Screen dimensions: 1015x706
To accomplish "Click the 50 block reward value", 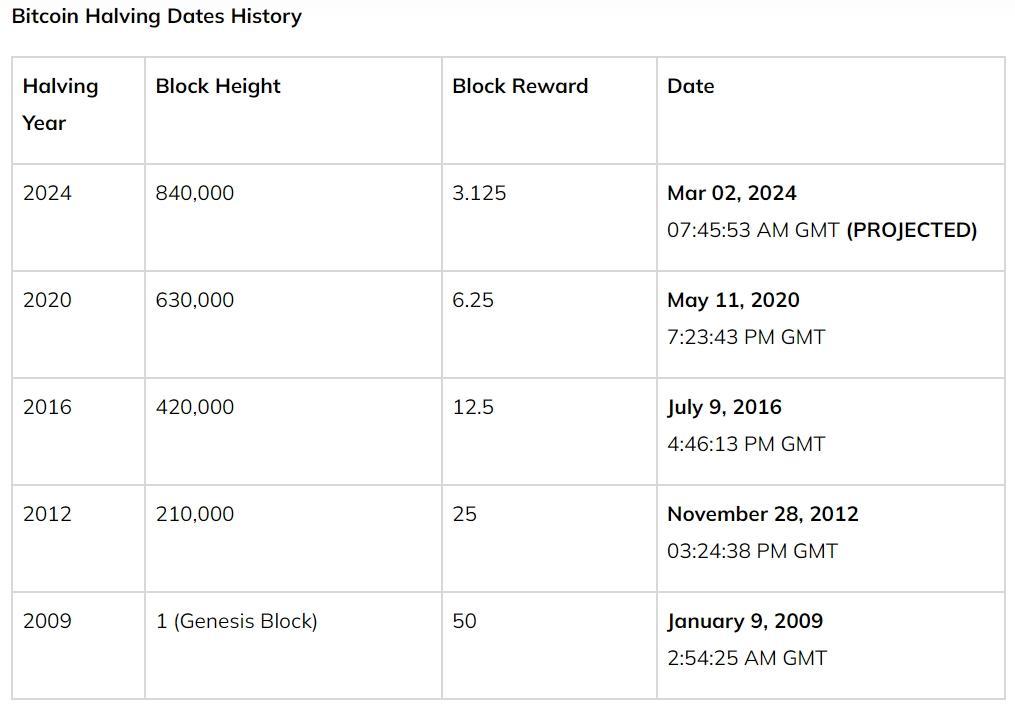I will tap(464, 621).
